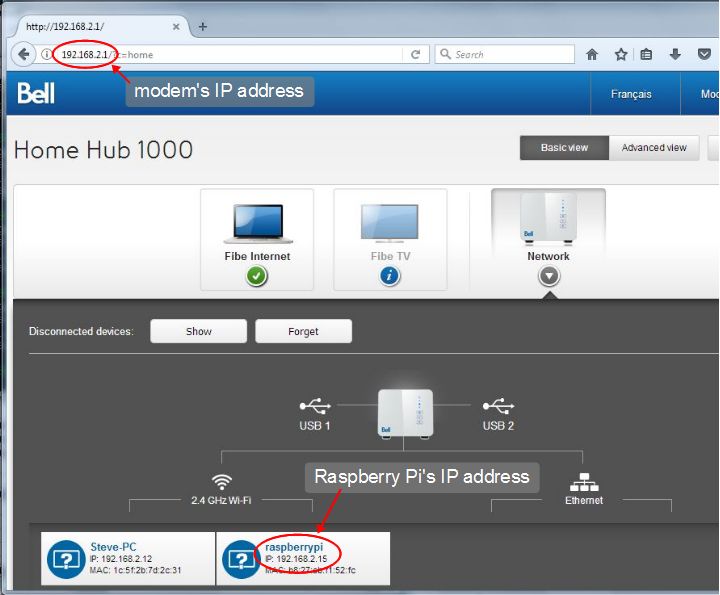Click the 2.4 GHz Wi-Fi icon
The image size is (720, 595).
click(222, 482)
